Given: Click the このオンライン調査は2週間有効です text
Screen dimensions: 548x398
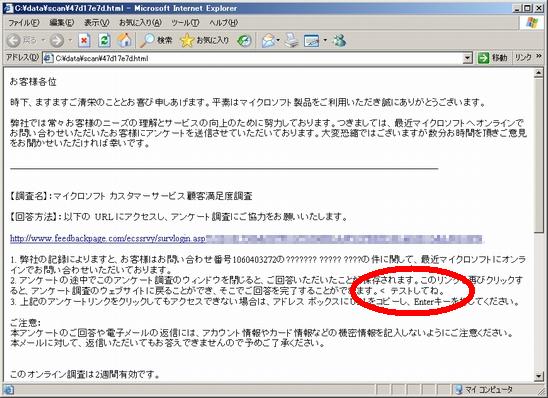Looking at the screenshot, I should (85, 375).
